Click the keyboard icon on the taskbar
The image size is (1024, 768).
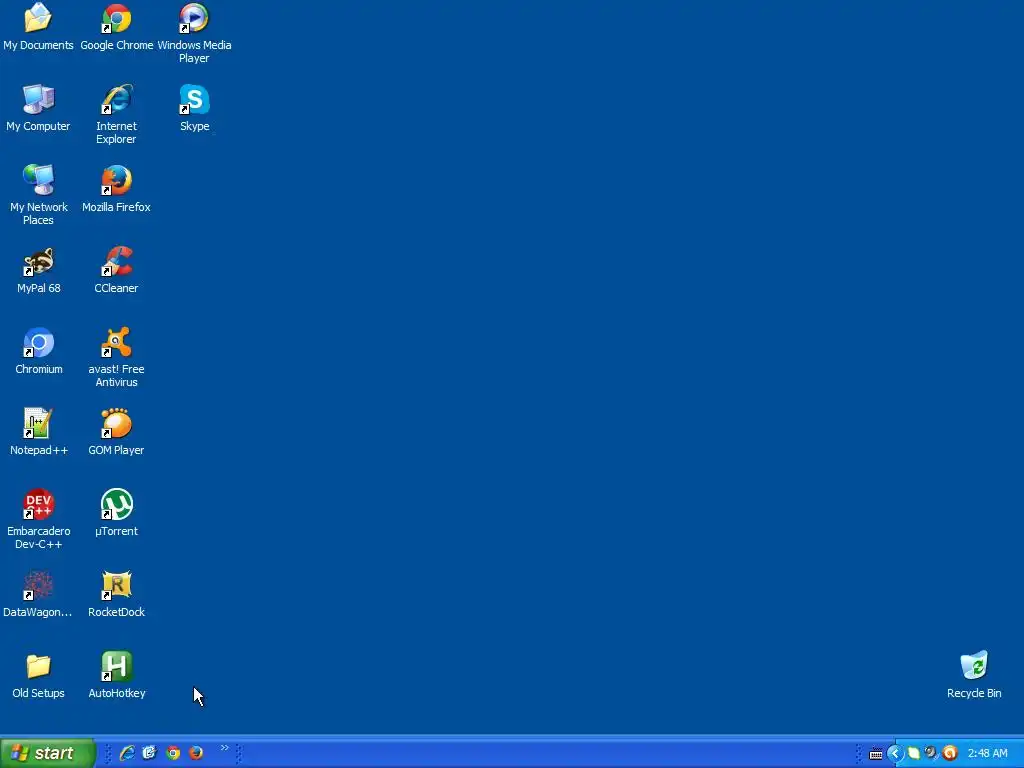tap(876, 754)
